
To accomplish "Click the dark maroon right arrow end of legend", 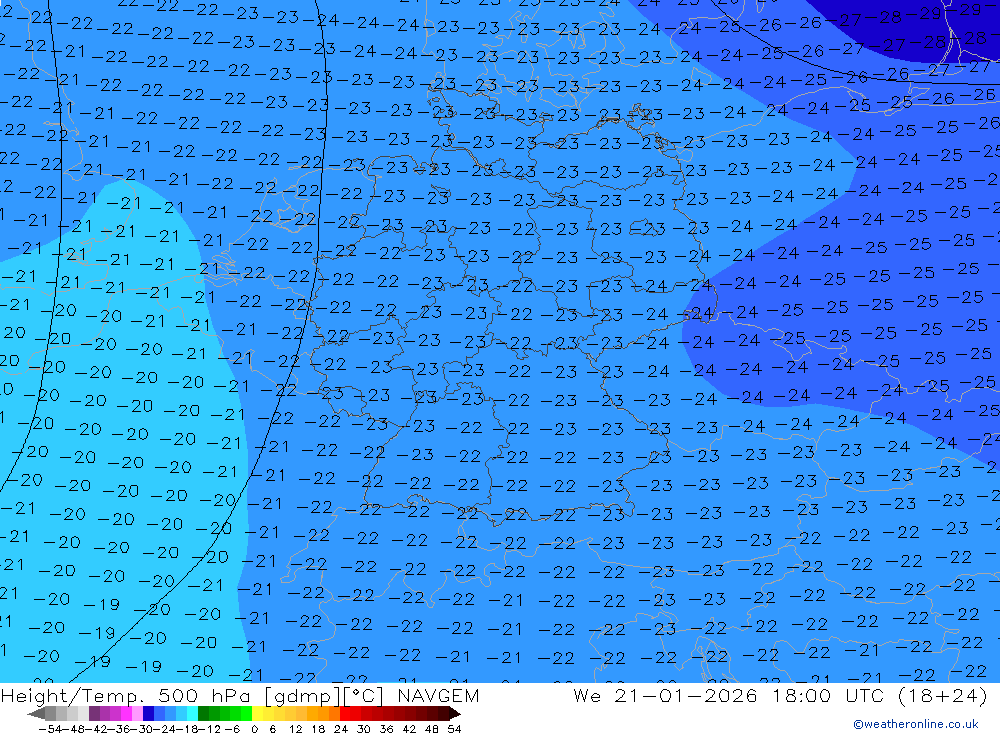I will pos(455,713).
